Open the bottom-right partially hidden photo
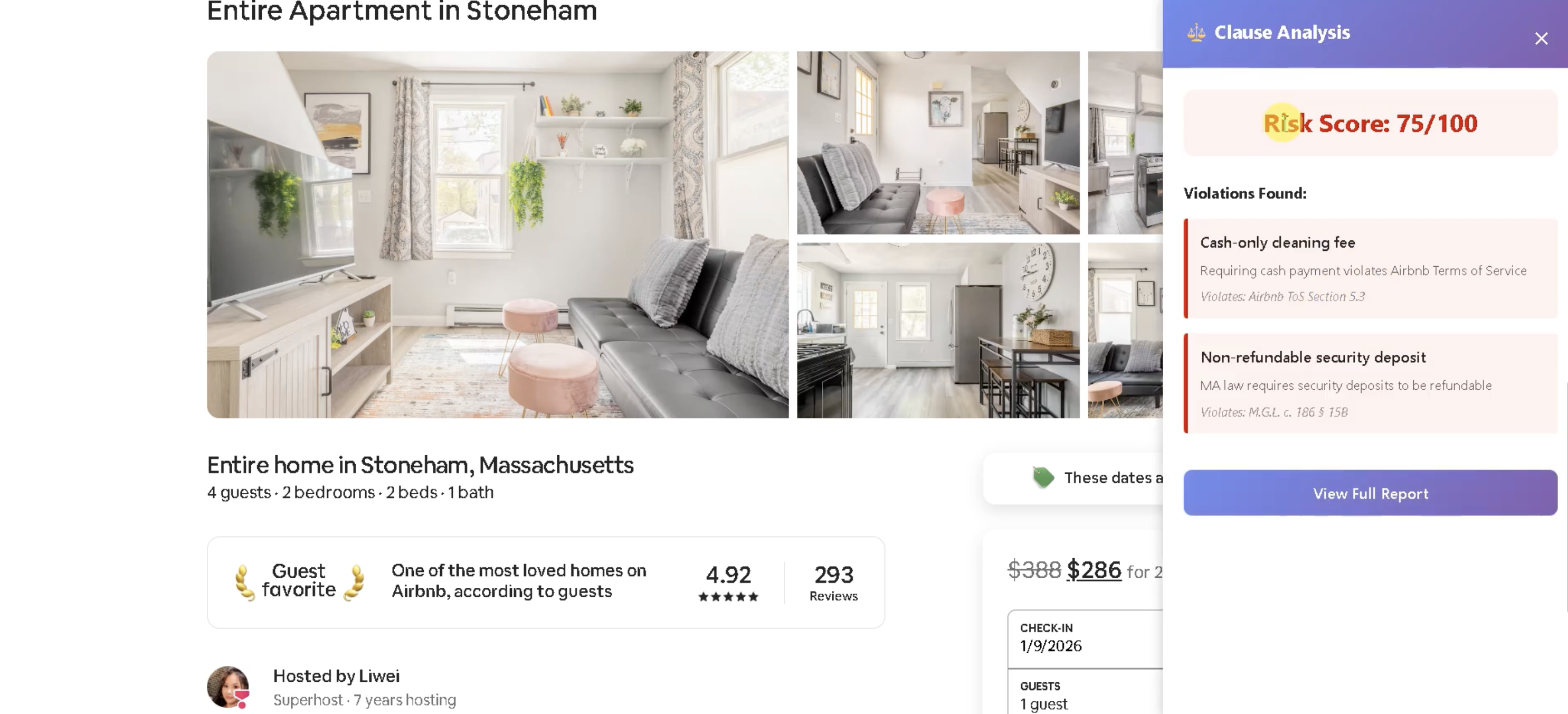The height and width of the screenshot is (714, 1568). click(1125, 331)
